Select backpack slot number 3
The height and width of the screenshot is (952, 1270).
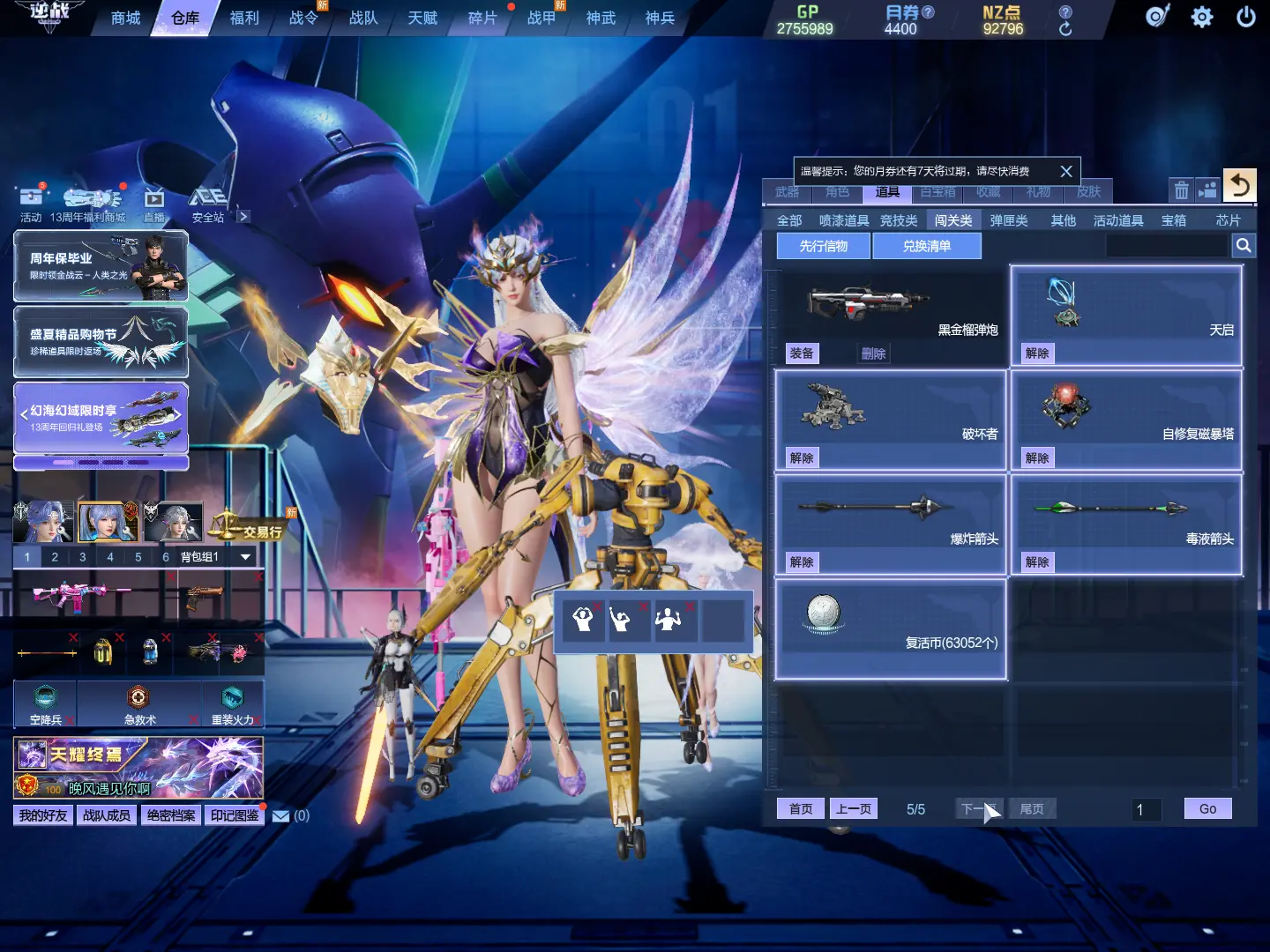tap(83, 557)
